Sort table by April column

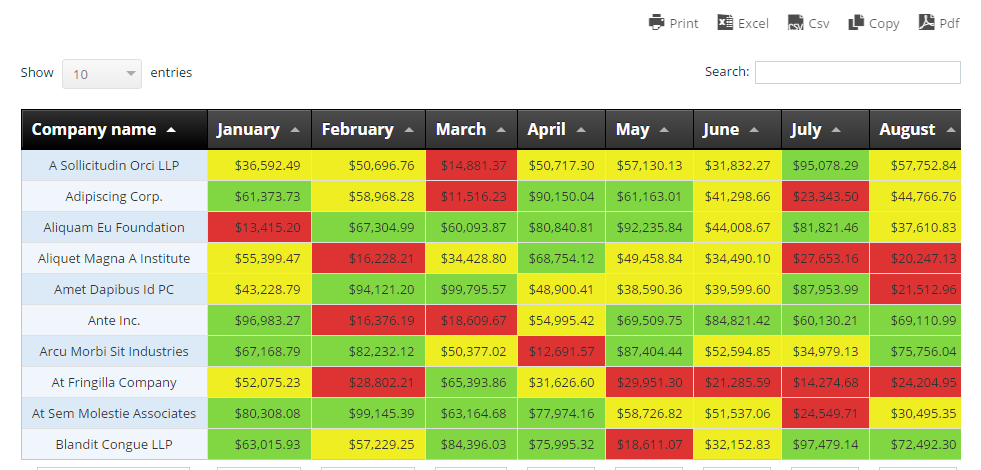pos(560,129)
